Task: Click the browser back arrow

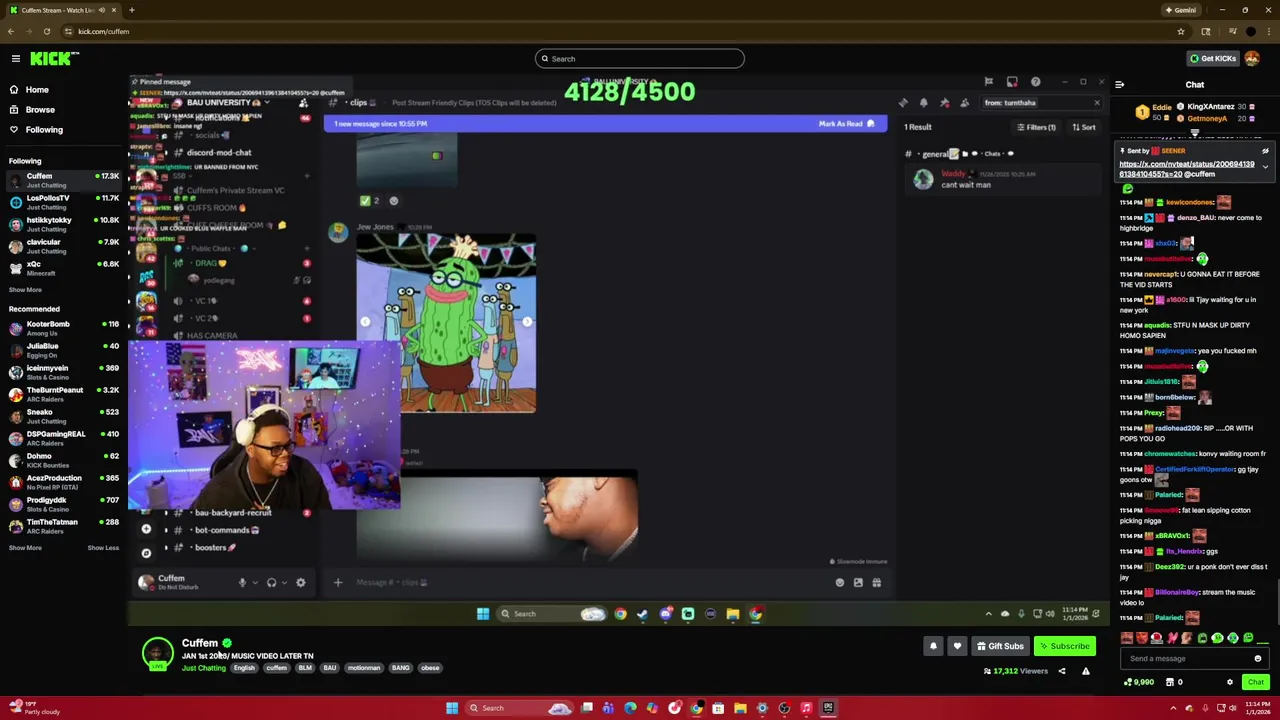Action: pyautogui.click(x=11, y=31)
